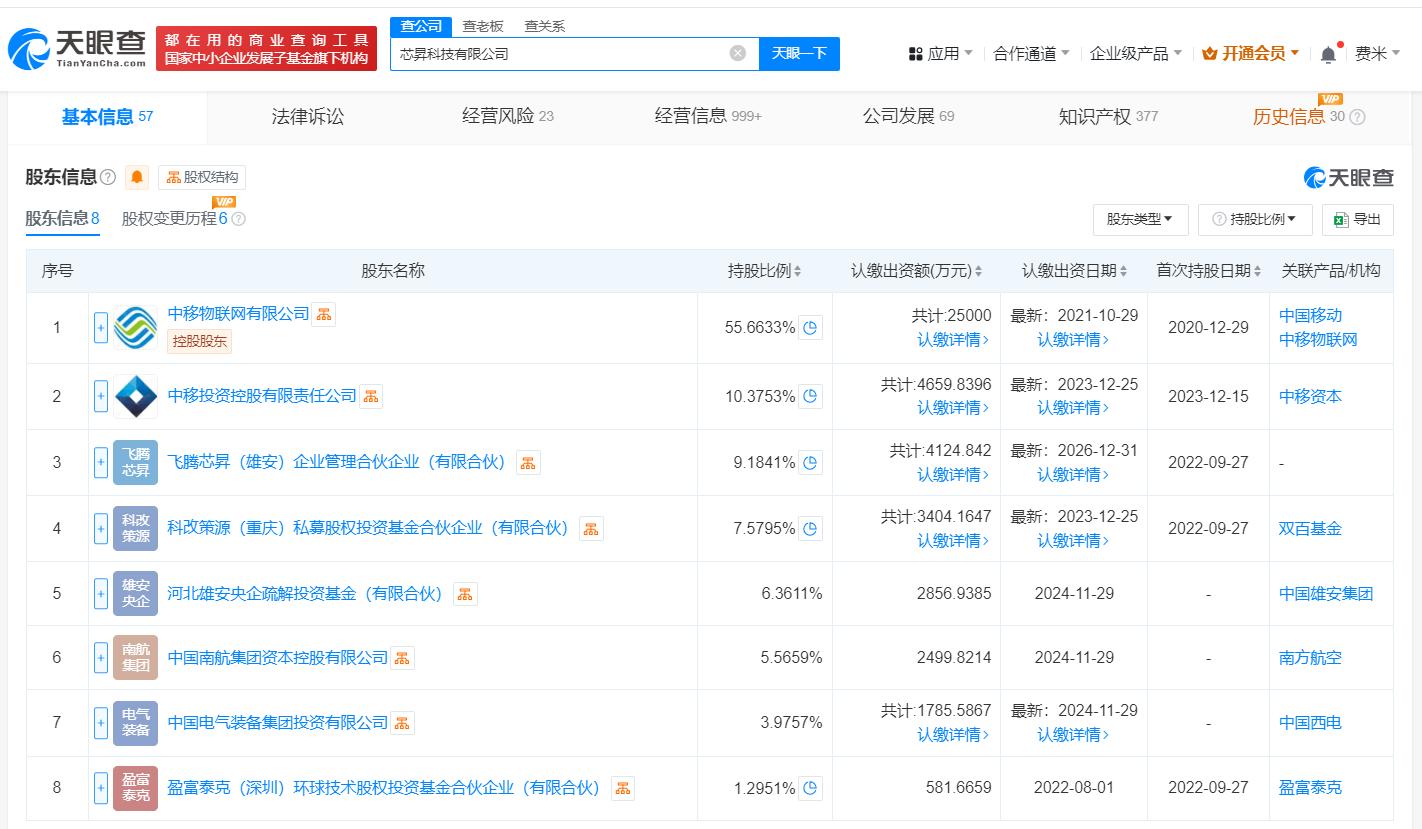
Task: Click help icon next to 股东信息 heading
Action: coord(108,178)
